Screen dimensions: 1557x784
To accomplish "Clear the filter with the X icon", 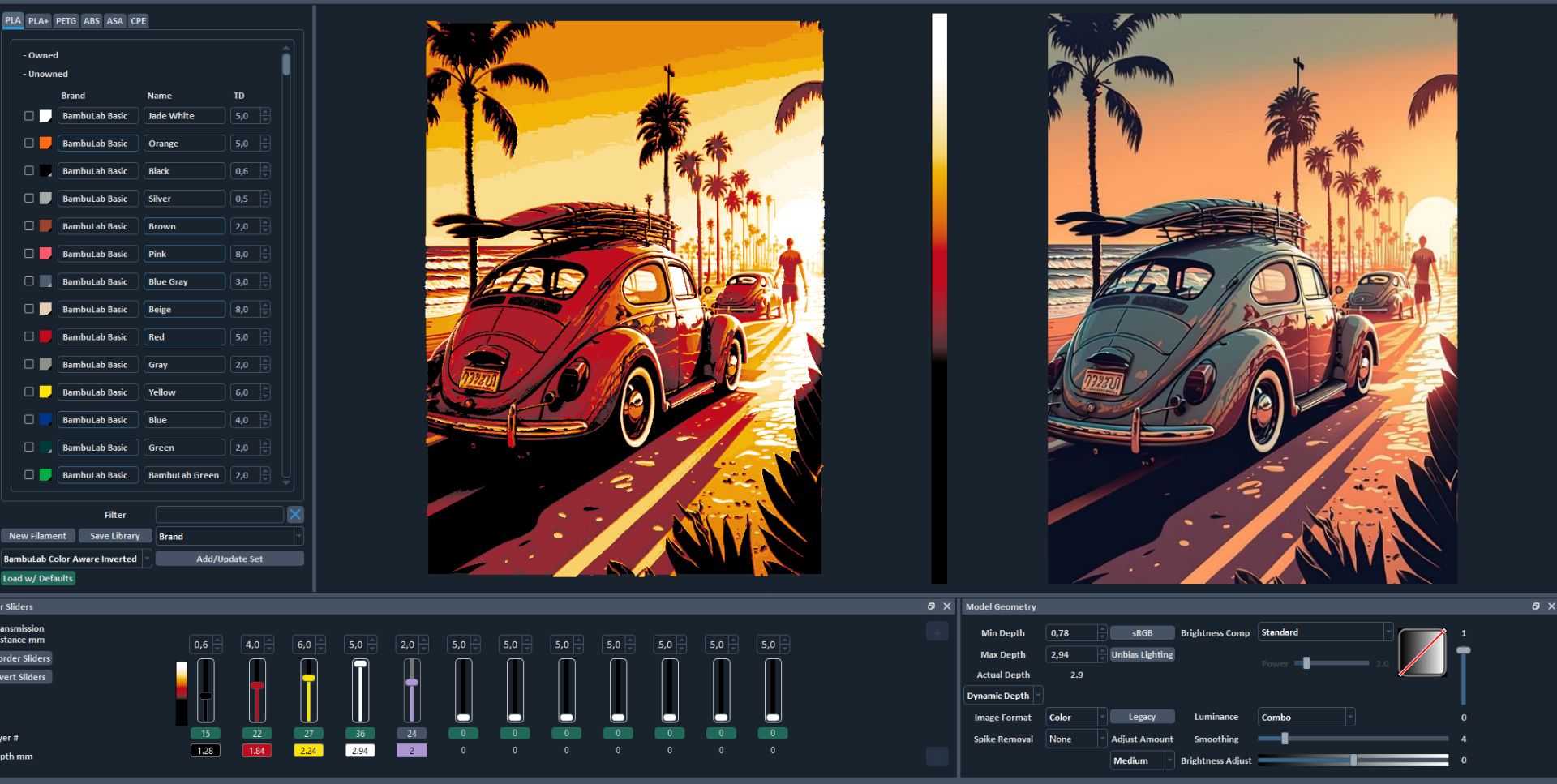I will (295, 514).
